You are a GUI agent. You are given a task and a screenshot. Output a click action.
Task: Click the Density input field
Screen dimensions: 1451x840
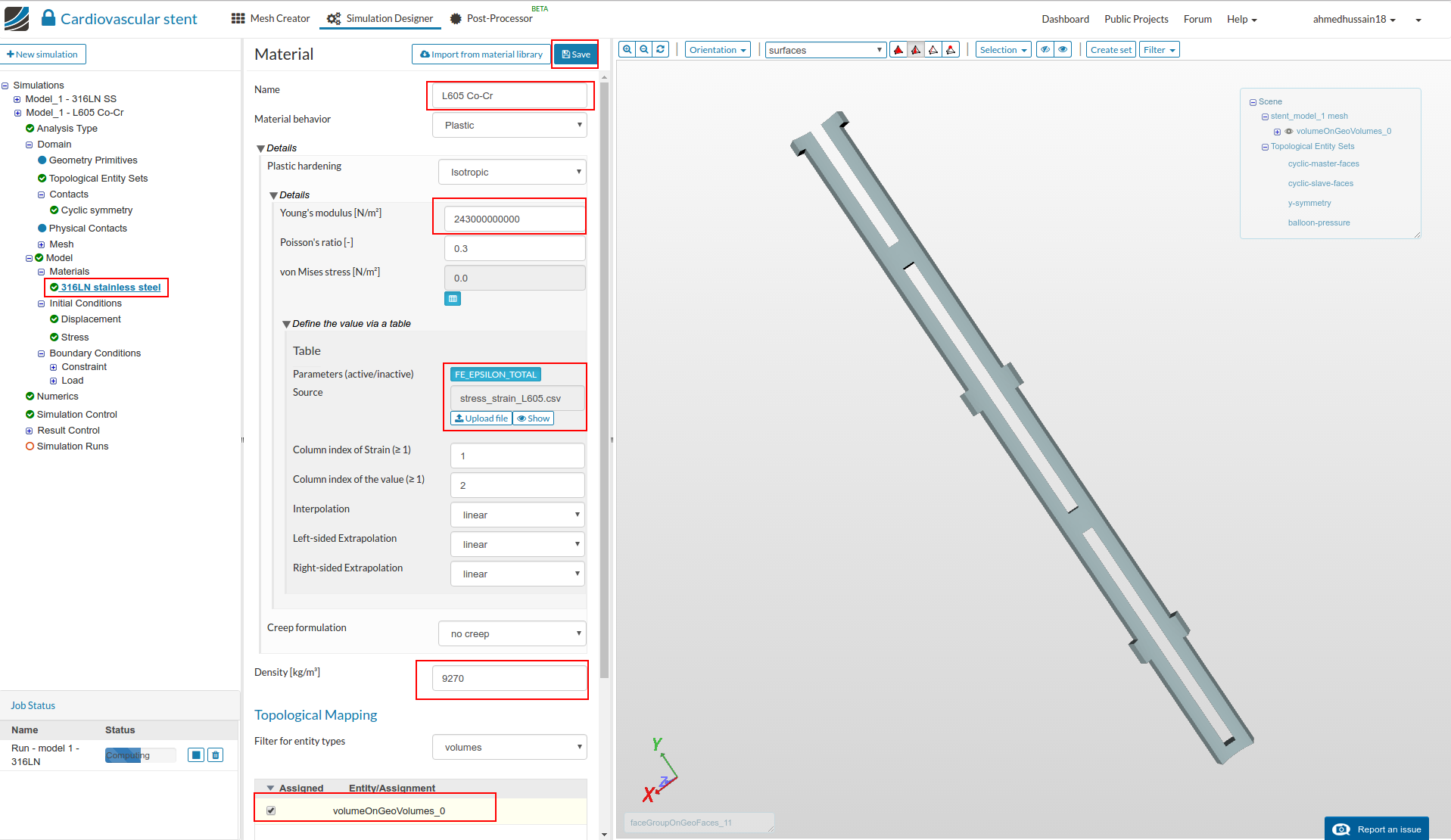510,678
